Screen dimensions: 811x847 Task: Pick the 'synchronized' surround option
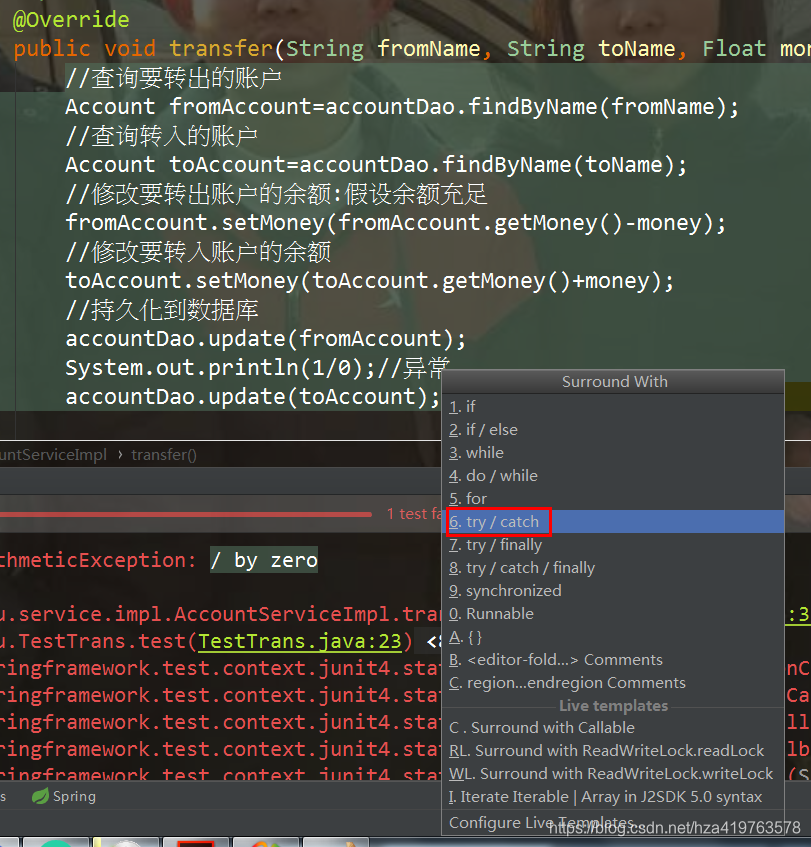point(613,591)
